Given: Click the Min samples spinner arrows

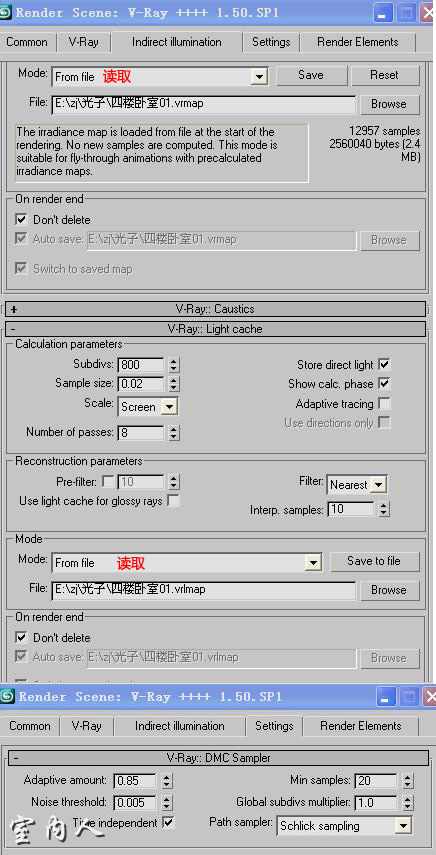Looking at the screenshot, I should (x=408, y=781).
